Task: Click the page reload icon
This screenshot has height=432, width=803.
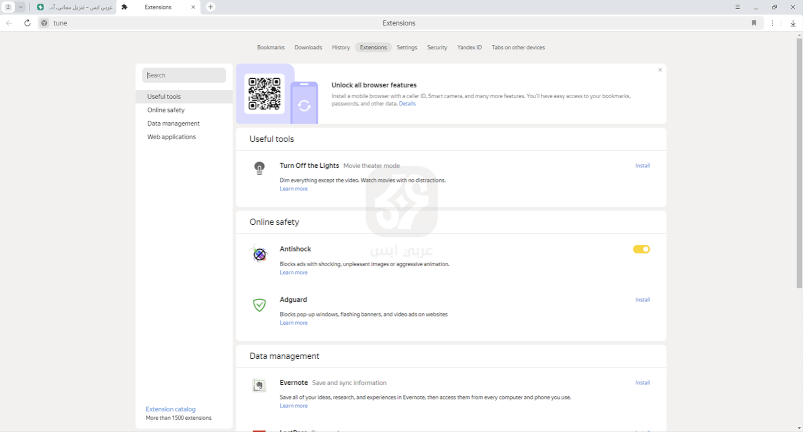Action: tap(27, 23)
